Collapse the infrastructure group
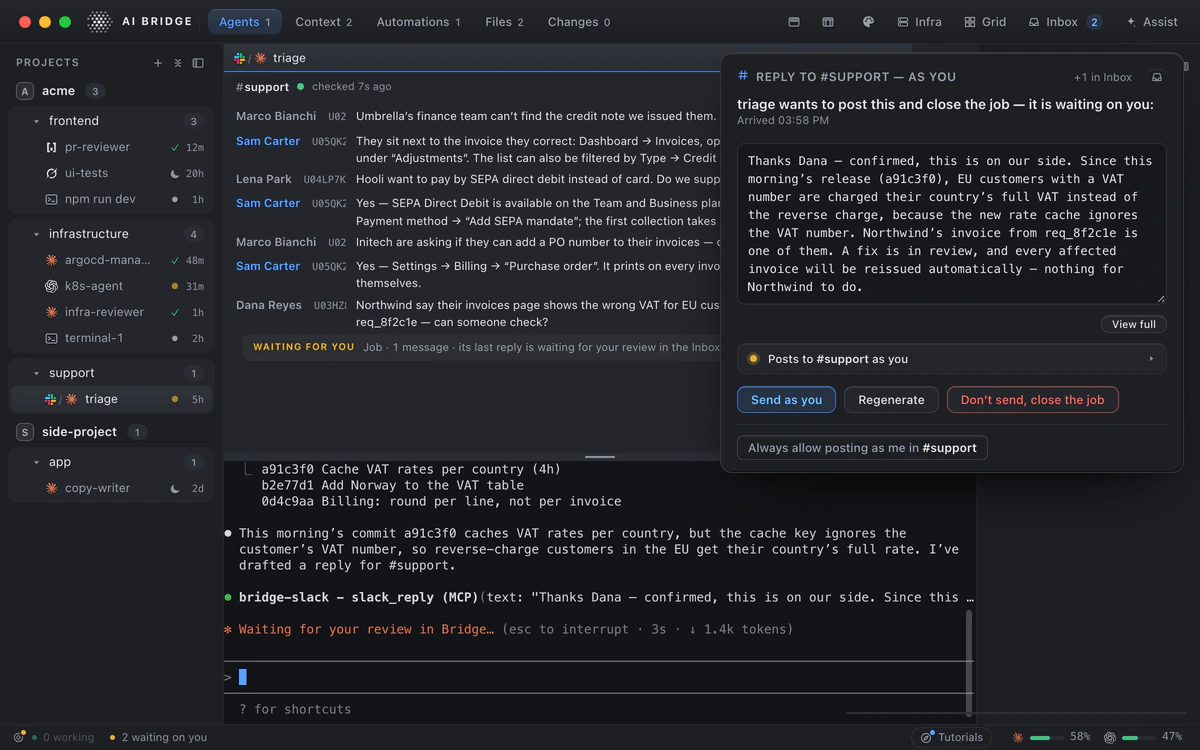This screenshot has height=750, width=1200. (37, 234)
